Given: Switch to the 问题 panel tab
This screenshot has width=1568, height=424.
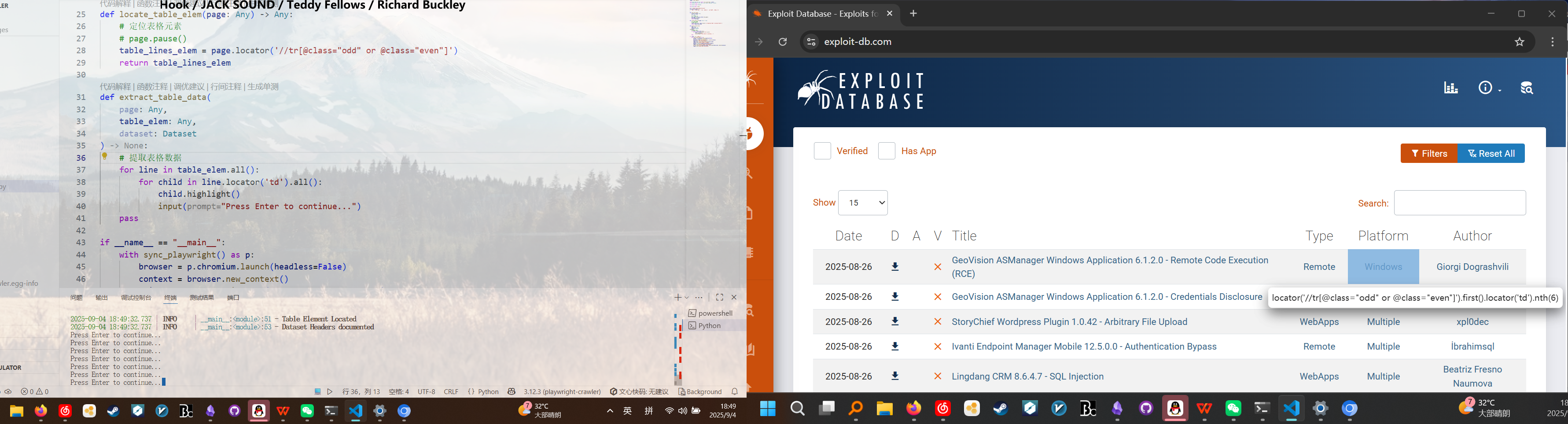Looking at the screenshot, I should coord(76,298).
